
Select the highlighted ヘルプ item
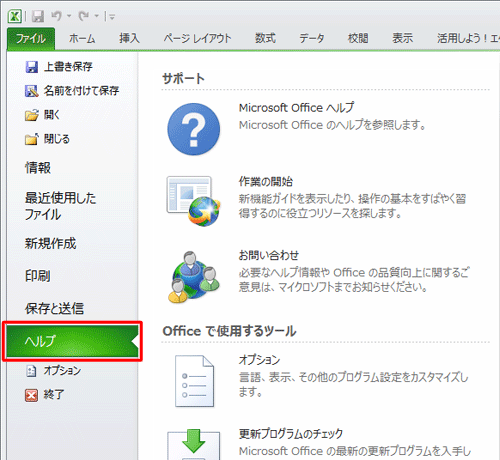72,341
